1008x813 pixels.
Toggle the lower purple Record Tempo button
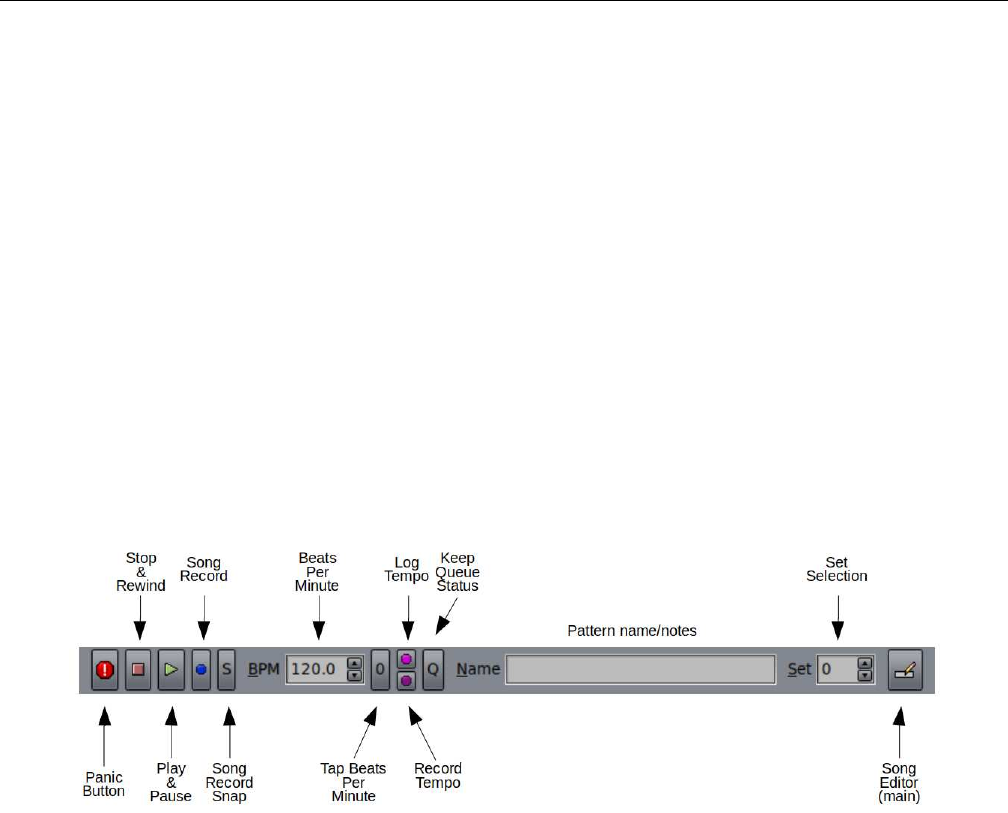pos(406,680)
